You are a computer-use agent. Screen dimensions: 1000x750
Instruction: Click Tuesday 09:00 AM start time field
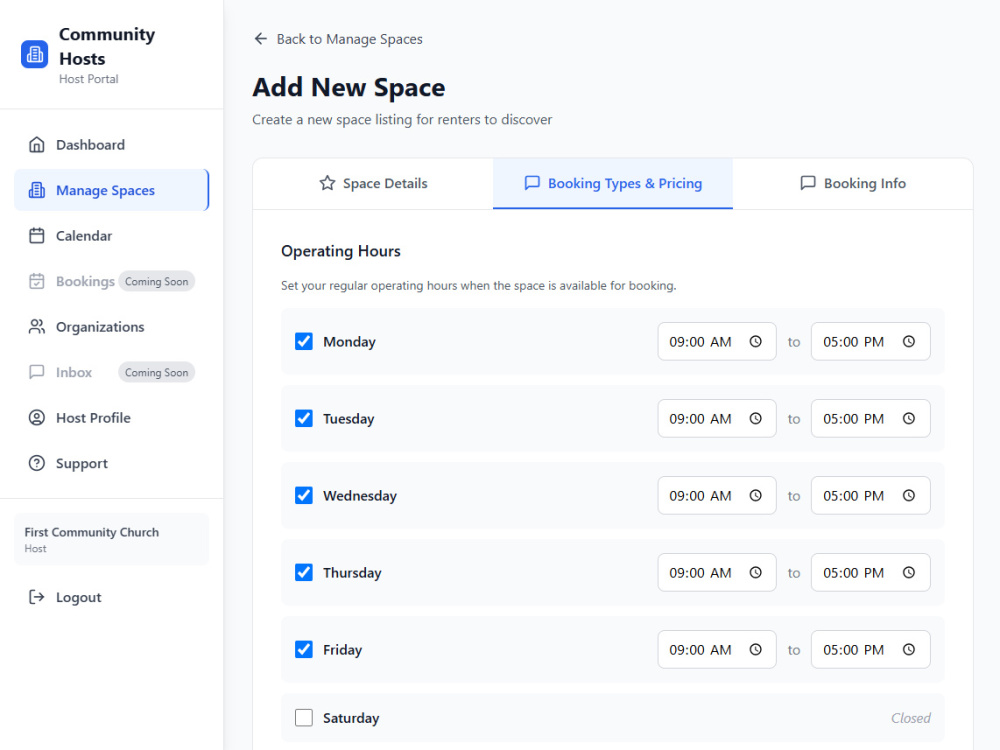pyautogui.click(x=717, y=418)
